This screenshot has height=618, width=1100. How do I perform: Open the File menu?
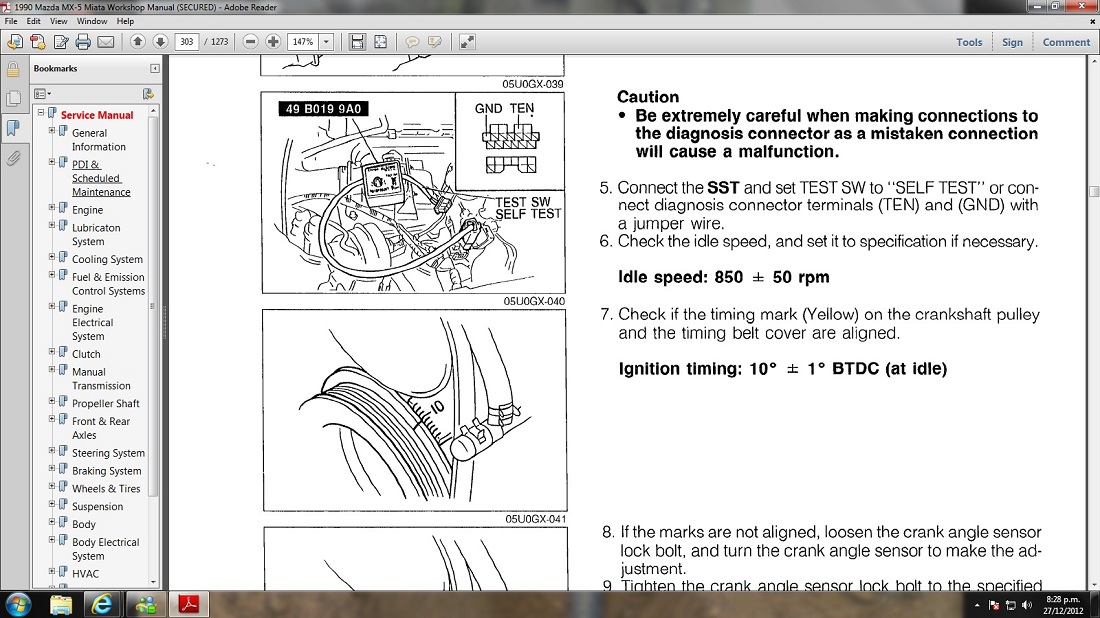(x=11, y=21)
